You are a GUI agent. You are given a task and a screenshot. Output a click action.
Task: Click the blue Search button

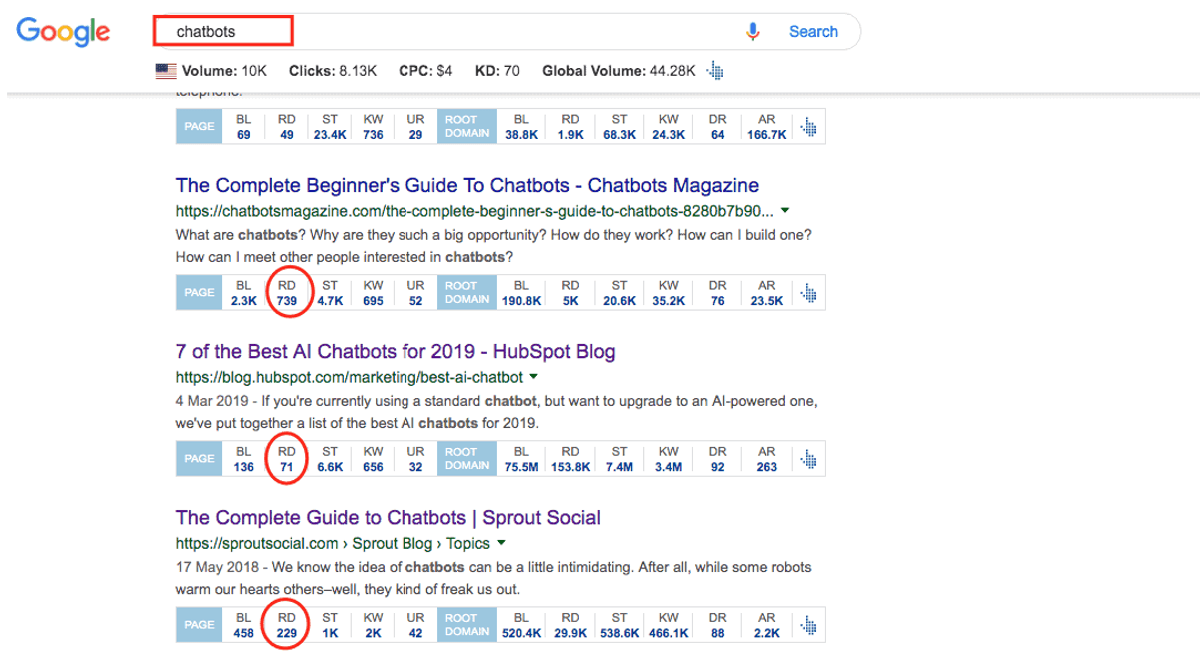[x=813, y=32]
